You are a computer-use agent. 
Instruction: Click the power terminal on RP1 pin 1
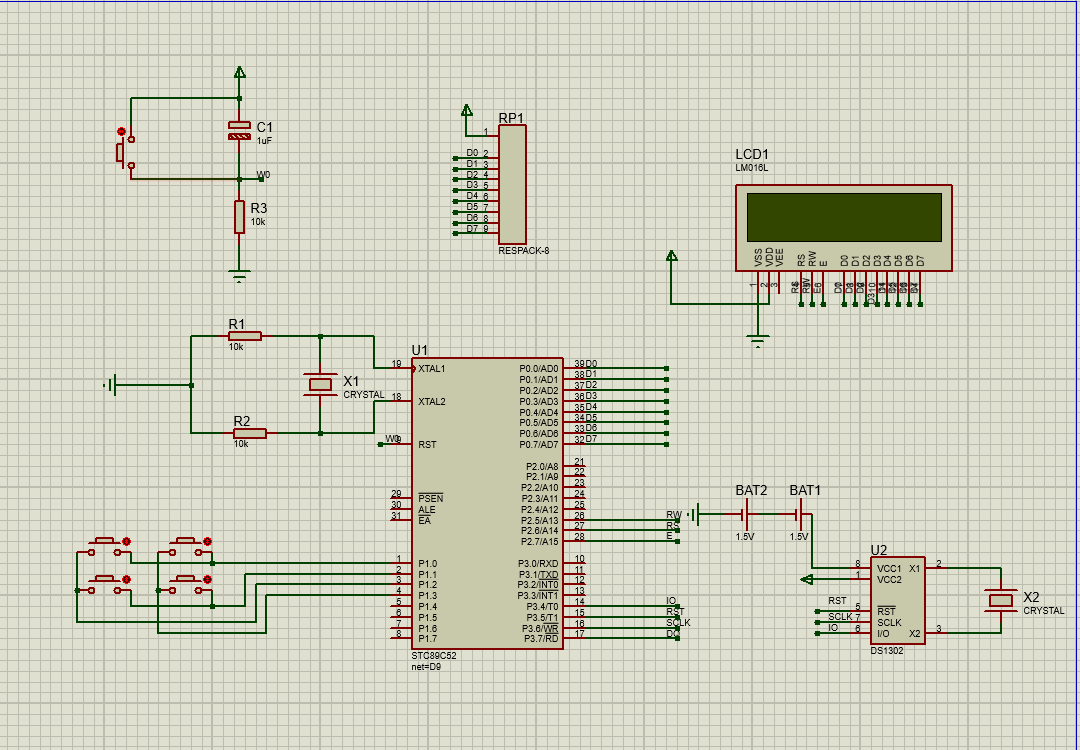click(x=466, y=110)
